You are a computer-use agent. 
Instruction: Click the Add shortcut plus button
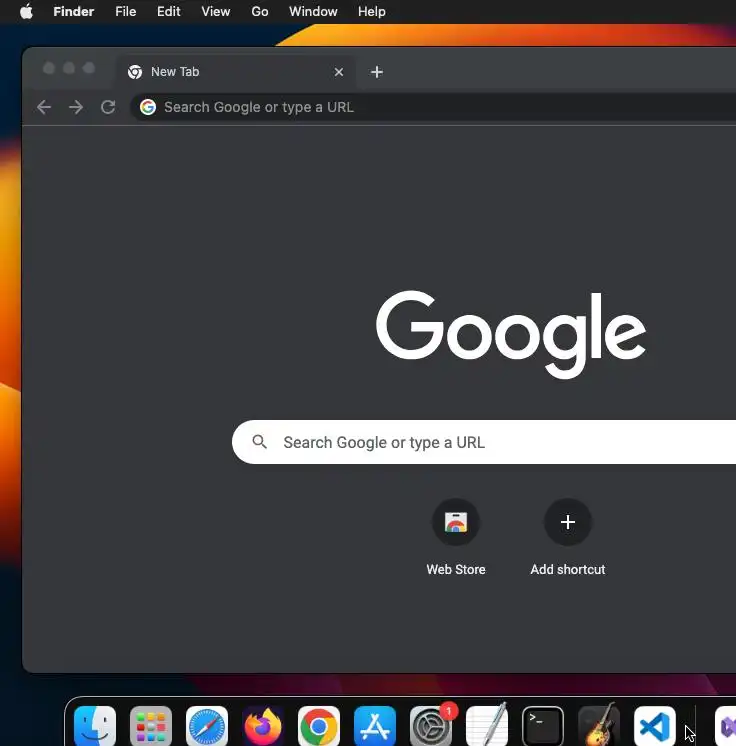pos(568,522)
